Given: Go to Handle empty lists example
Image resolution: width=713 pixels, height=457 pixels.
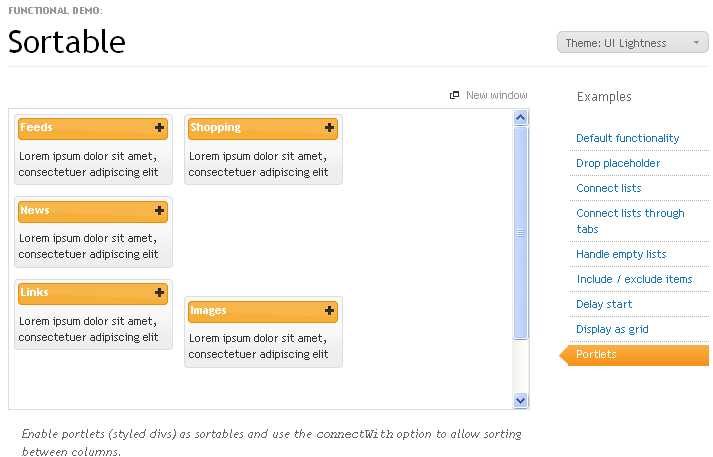Looking at the screenshot, I should [620, 254].
